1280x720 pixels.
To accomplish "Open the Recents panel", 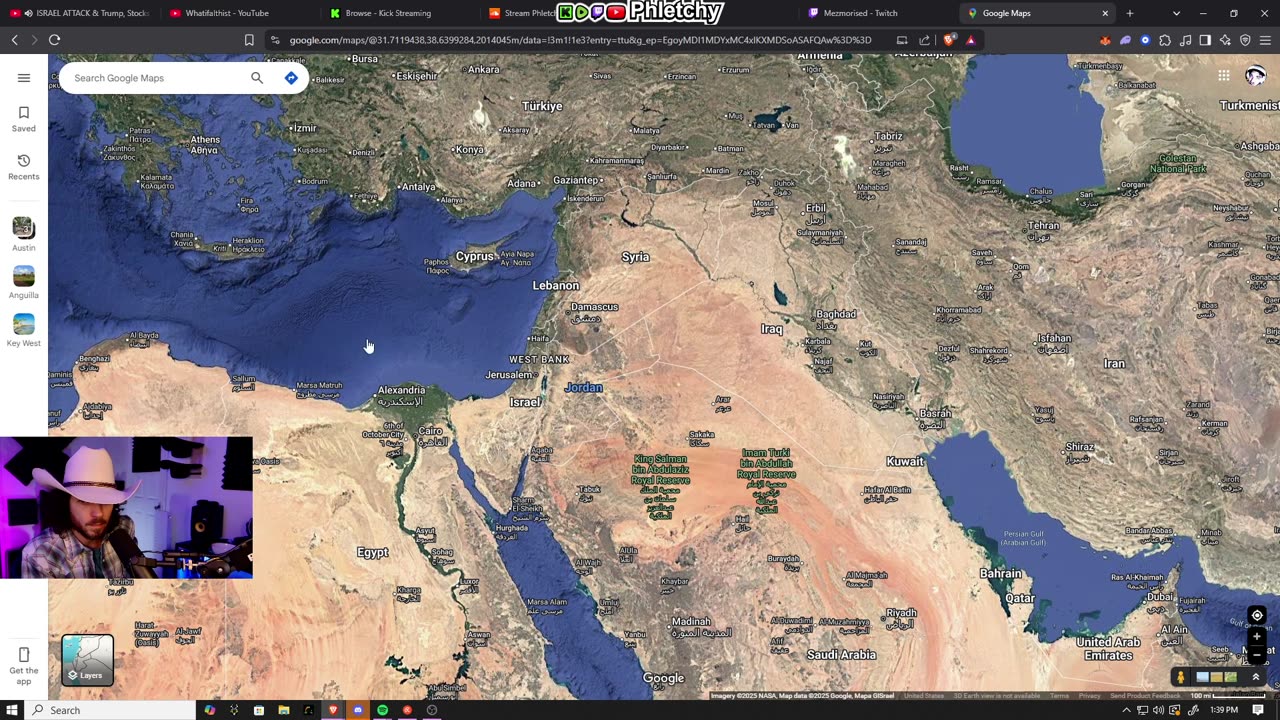I will click(24, 166).
